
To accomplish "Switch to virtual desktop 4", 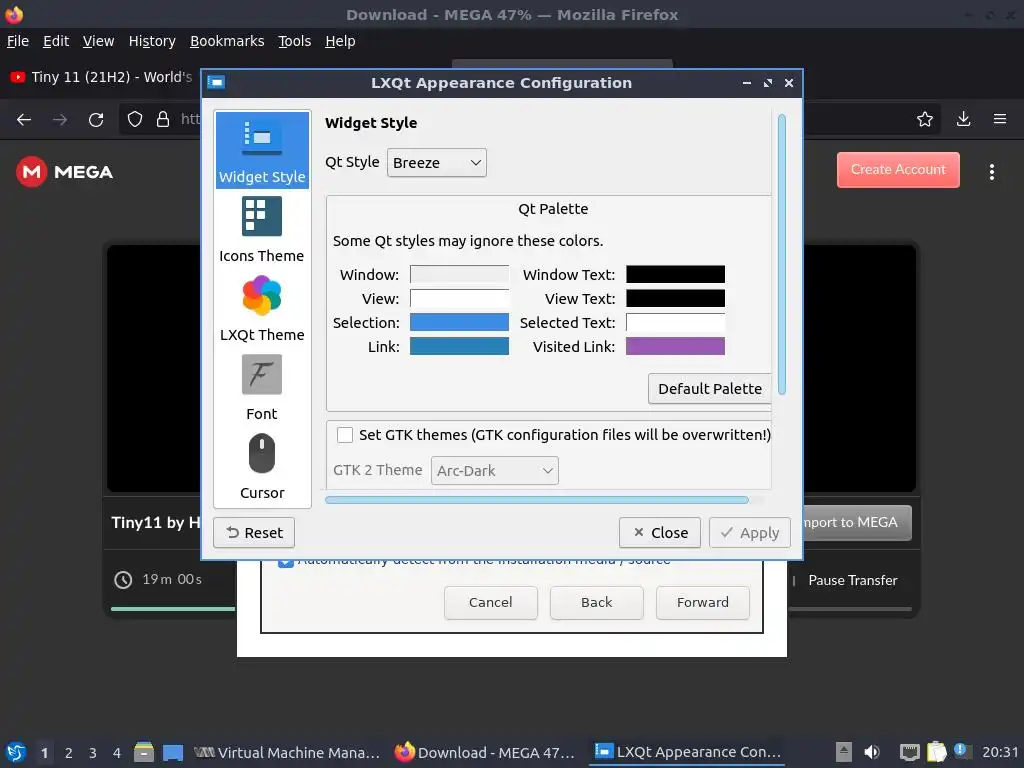I will pos(117,753).
